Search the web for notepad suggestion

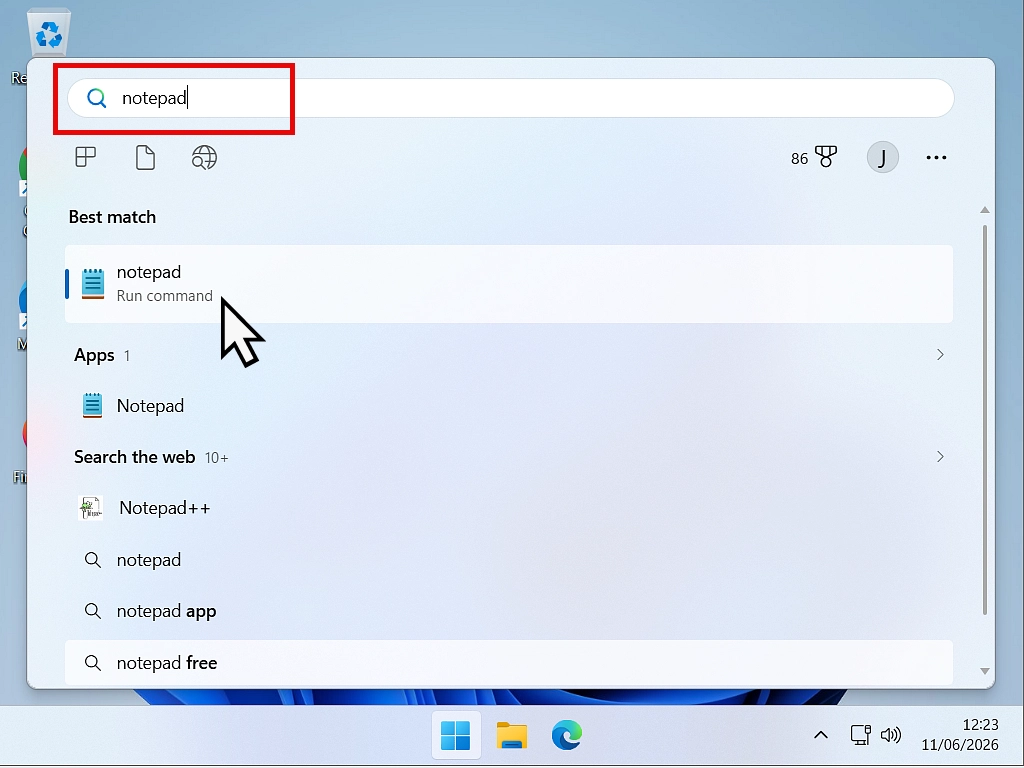(x=509, y=560)
